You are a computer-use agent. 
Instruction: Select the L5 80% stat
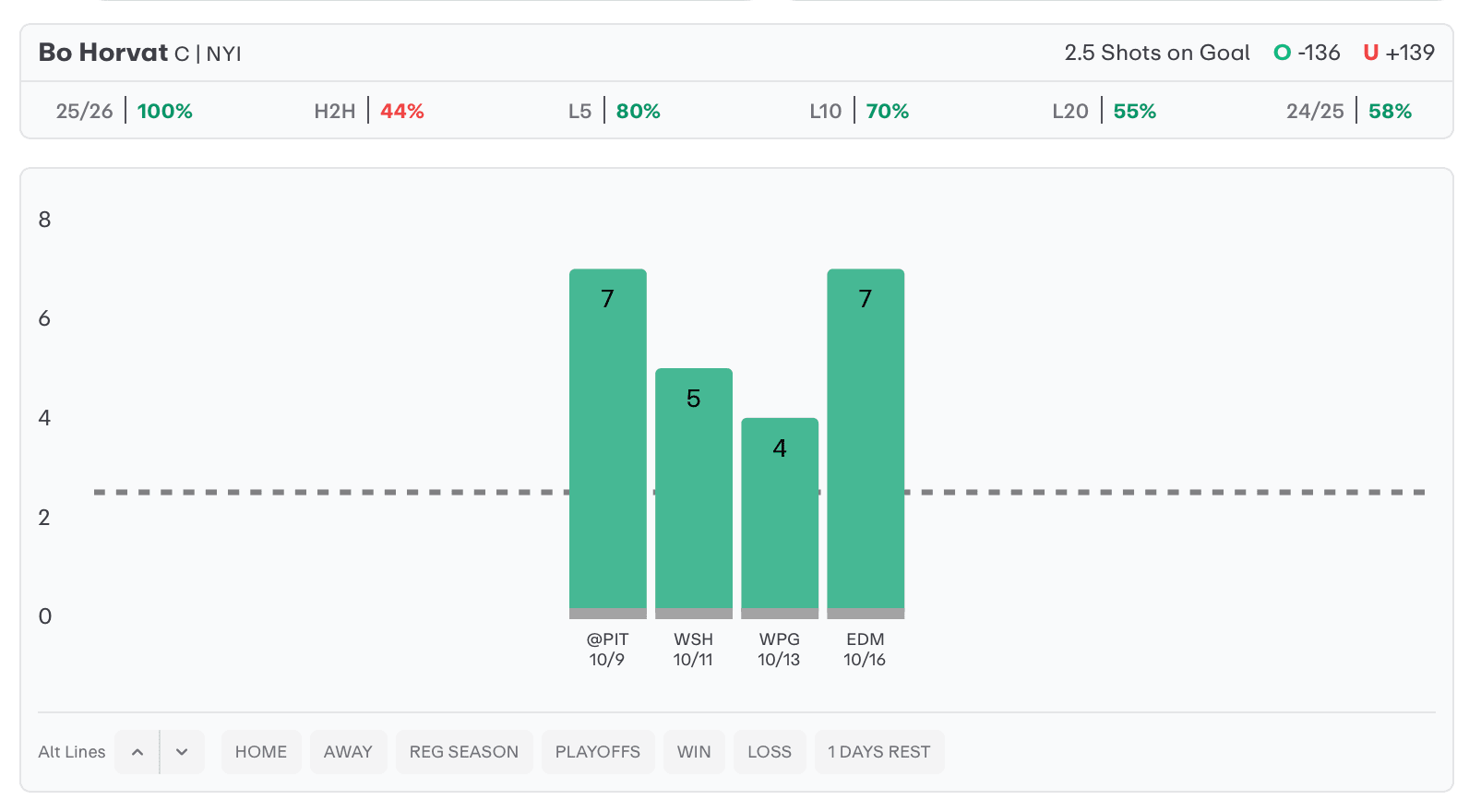coord(615,111)
